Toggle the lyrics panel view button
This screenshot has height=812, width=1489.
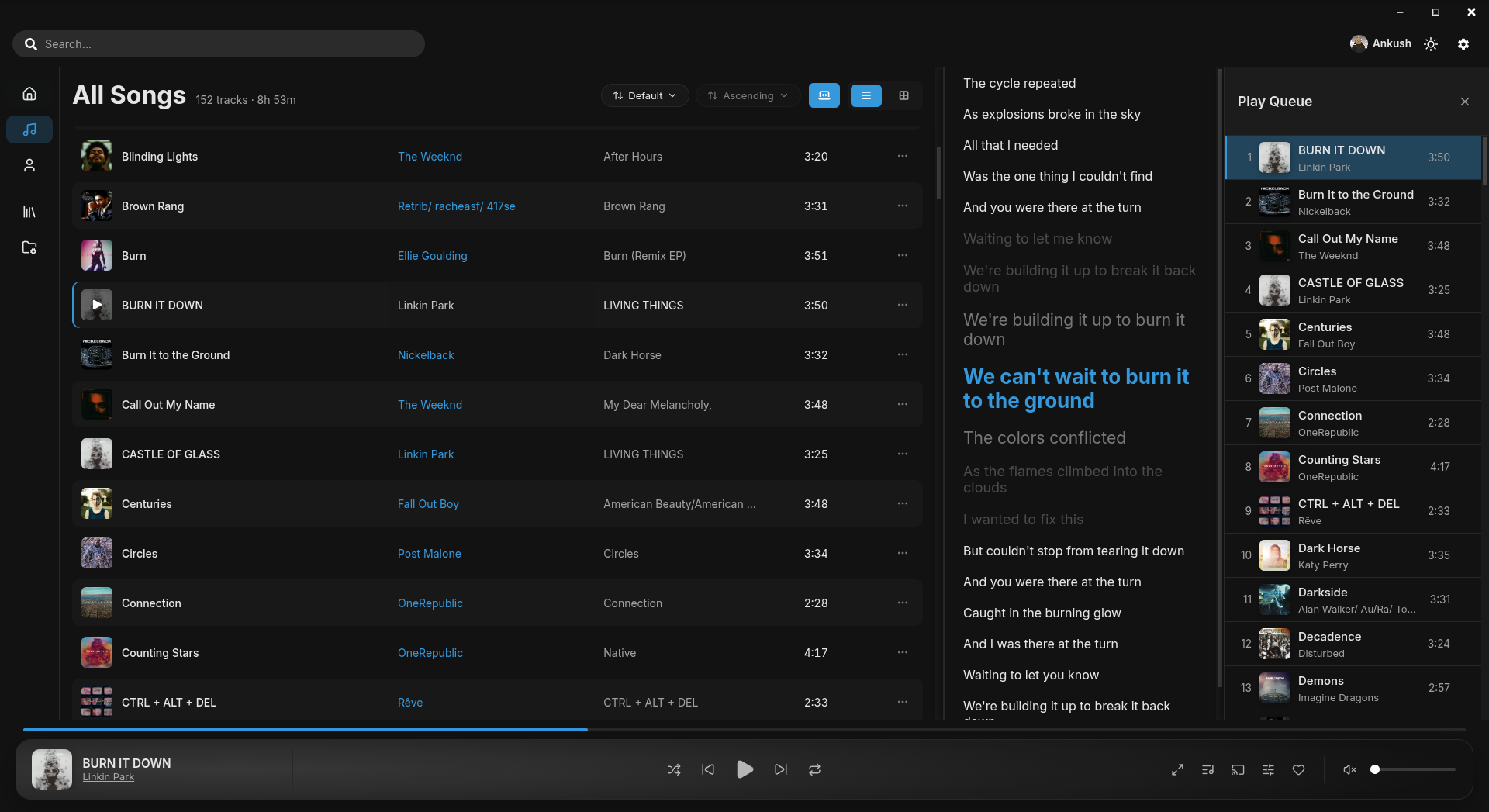click(824, 95)
